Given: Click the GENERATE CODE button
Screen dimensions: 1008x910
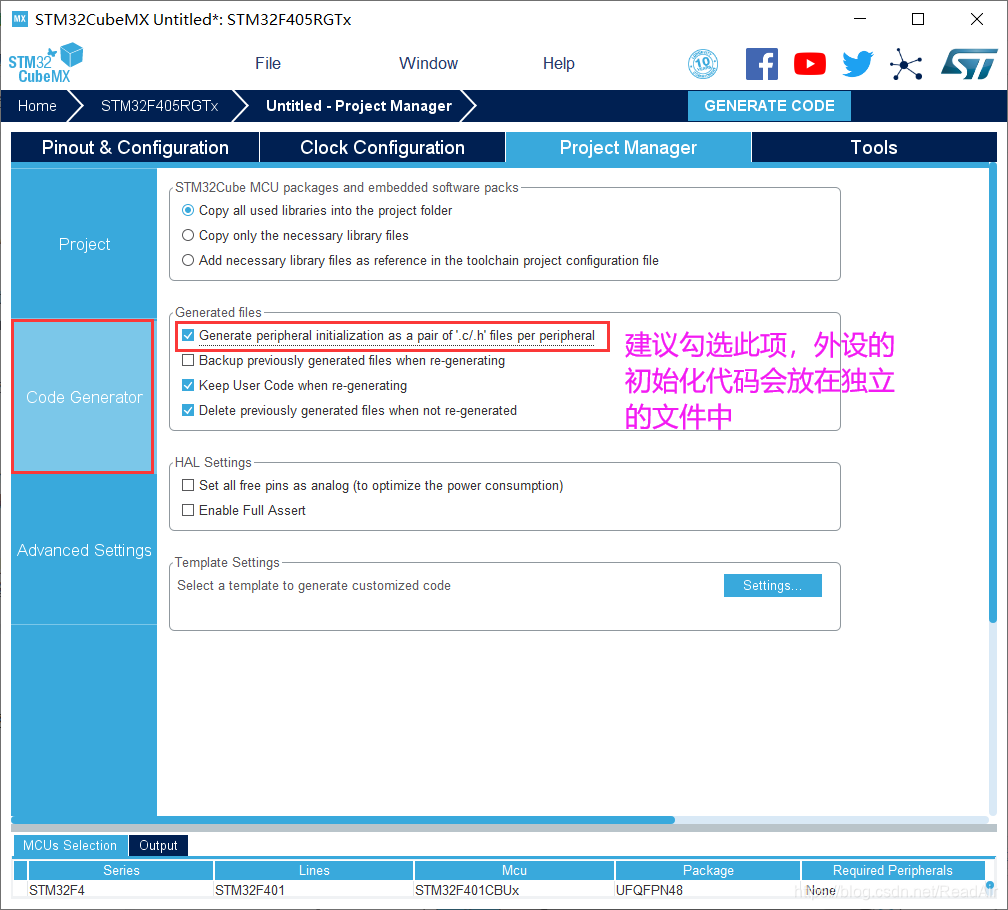Looking at the screenshot, I should [x=769, y=105].
